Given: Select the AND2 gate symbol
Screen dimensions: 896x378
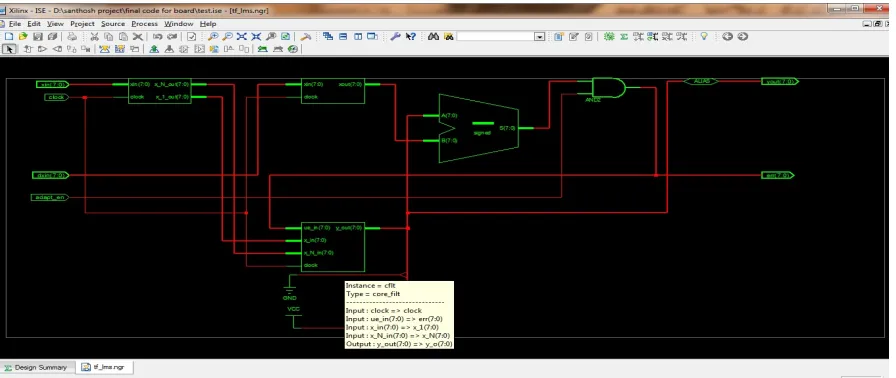Looking at the screenshot, I should click(609, 88).
